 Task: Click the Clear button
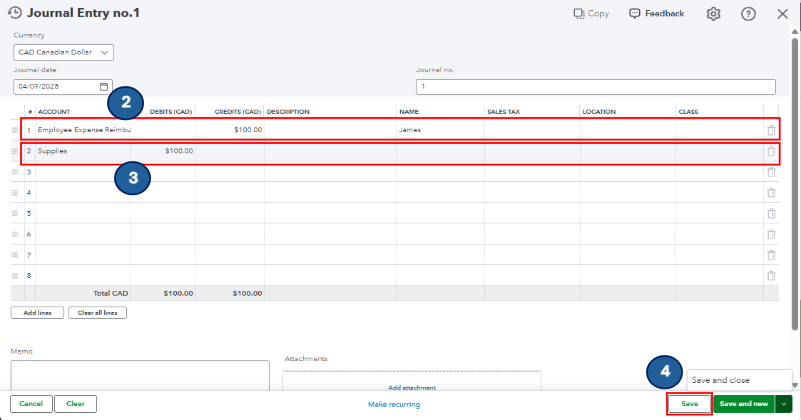(x=75, y=404)
